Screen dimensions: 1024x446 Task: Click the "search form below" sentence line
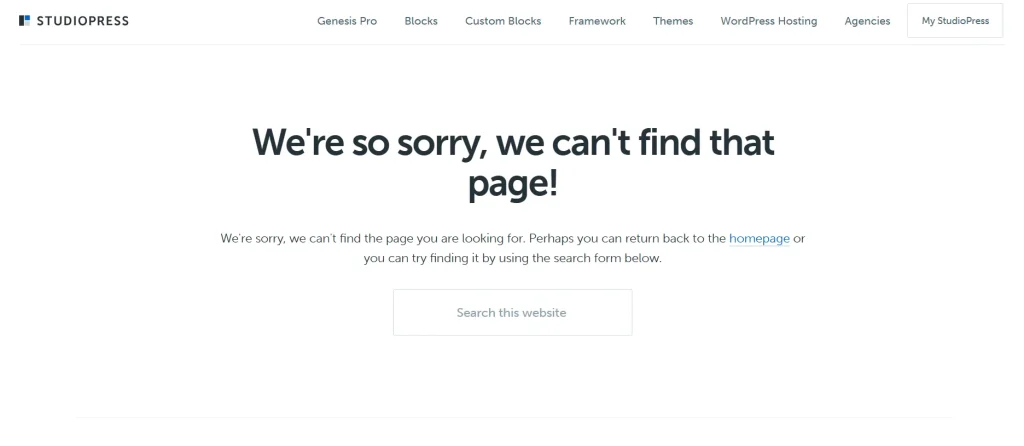click(513, 258)
